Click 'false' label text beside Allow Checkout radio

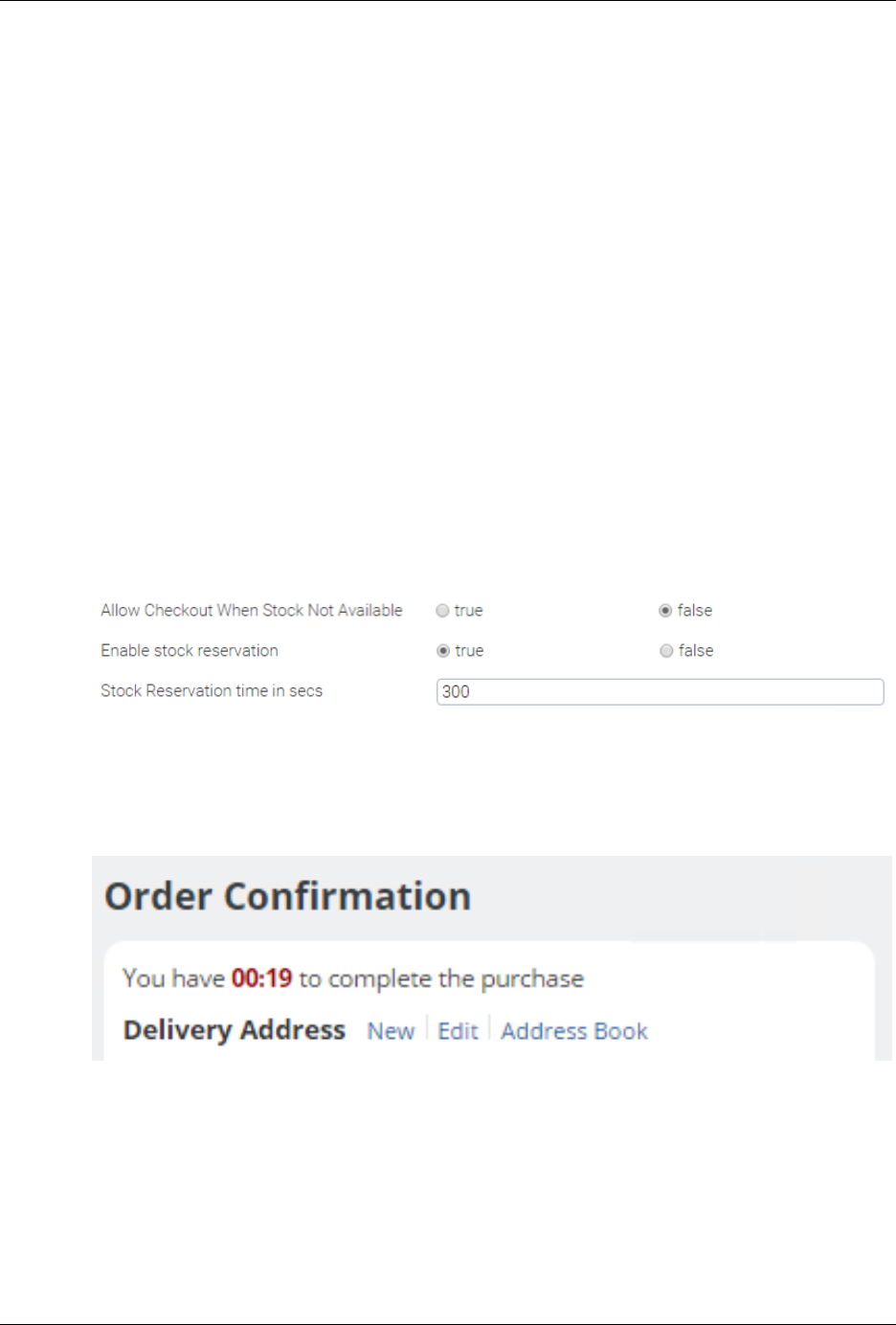point(695,611)
